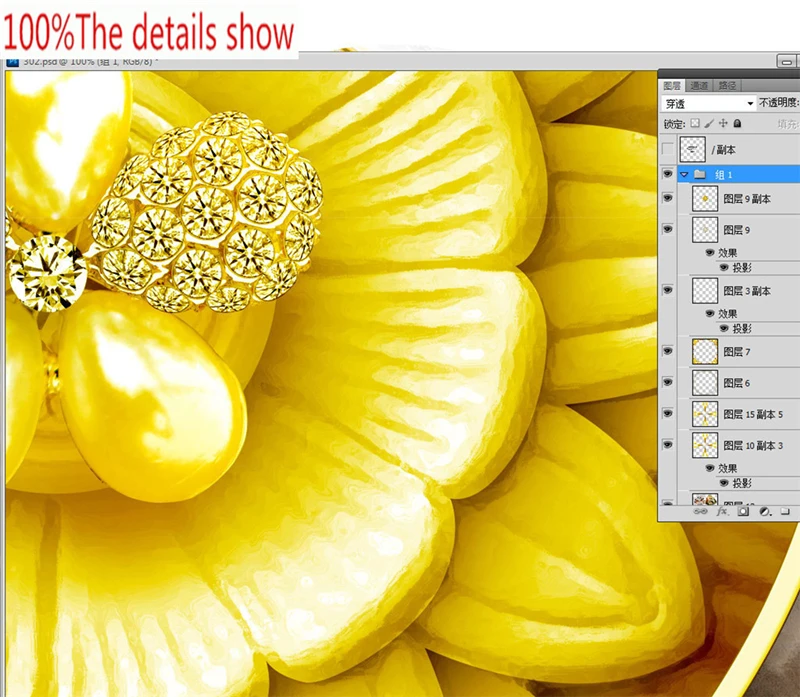Image resolution: width=800 pixels, height=697 pixels.
Task: Toggle 投影 eye under 图层 10 副本 3
Action: tap(724, 483)
